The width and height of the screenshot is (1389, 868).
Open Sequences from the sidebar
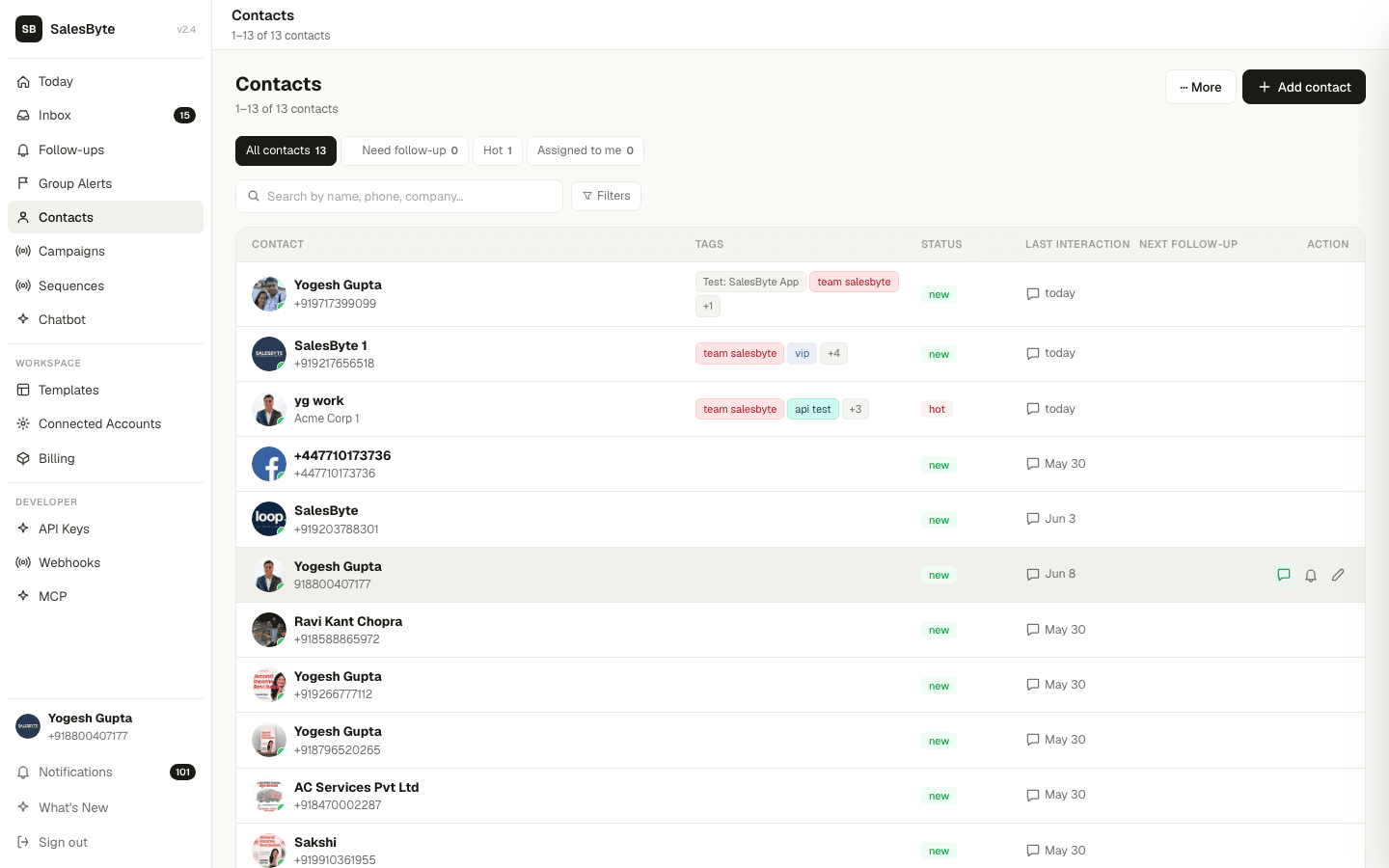105,285
